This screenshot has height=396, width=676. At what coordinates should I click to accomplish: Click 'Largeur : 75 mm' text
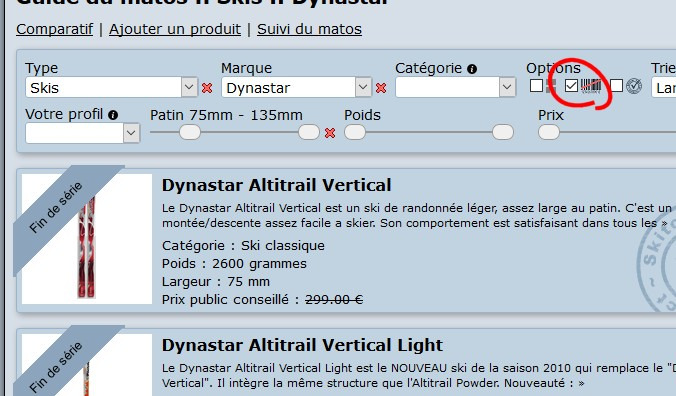pyautogui.click(x=216, y=282)
